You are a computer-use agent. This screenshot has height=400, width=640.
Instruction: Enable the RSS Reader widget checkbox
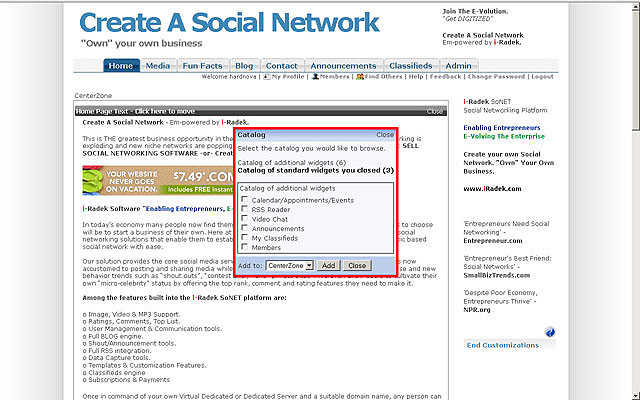245,209
